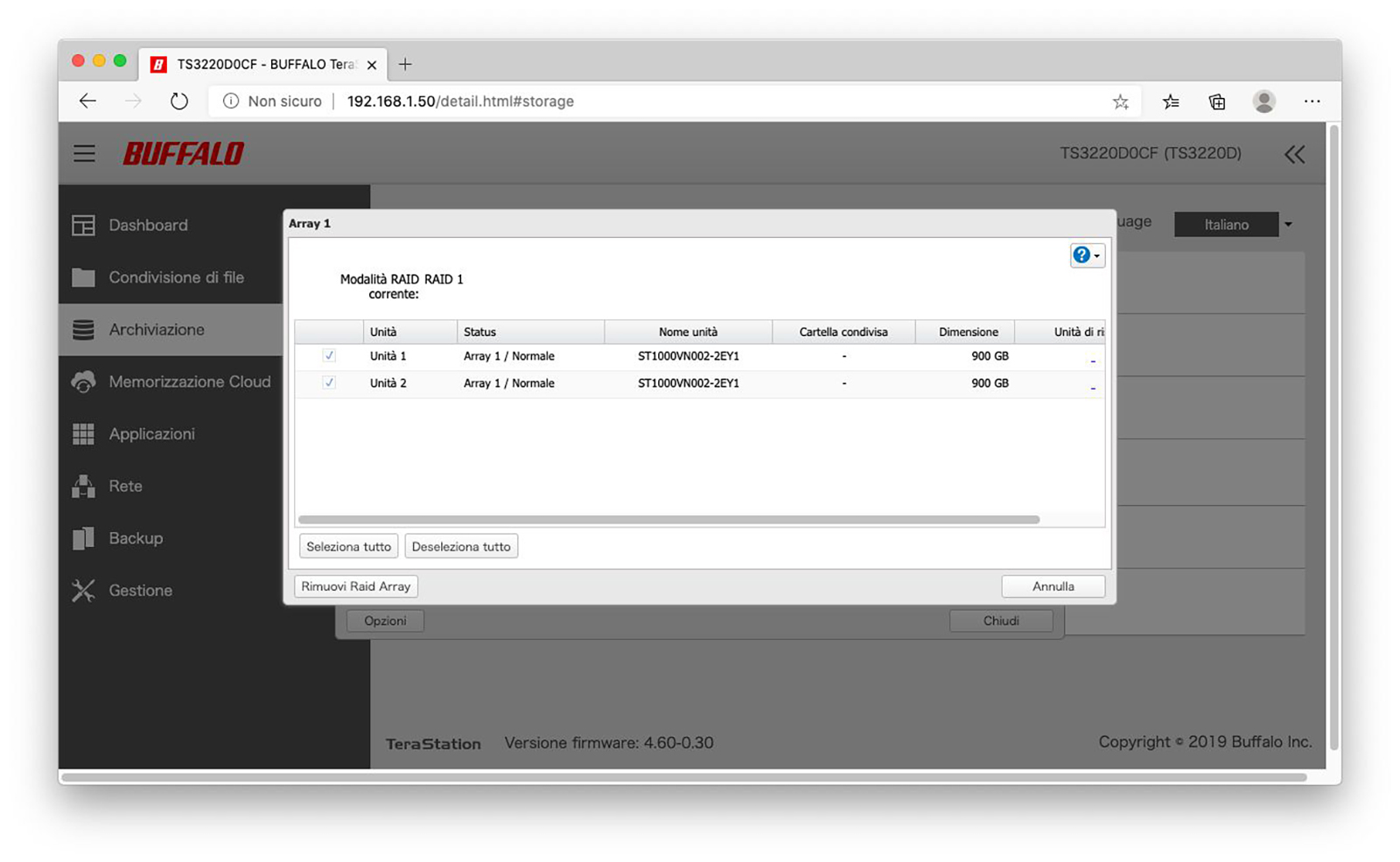
Task: Click the horizontal scrollbar in the unit table
Action: 669,520
